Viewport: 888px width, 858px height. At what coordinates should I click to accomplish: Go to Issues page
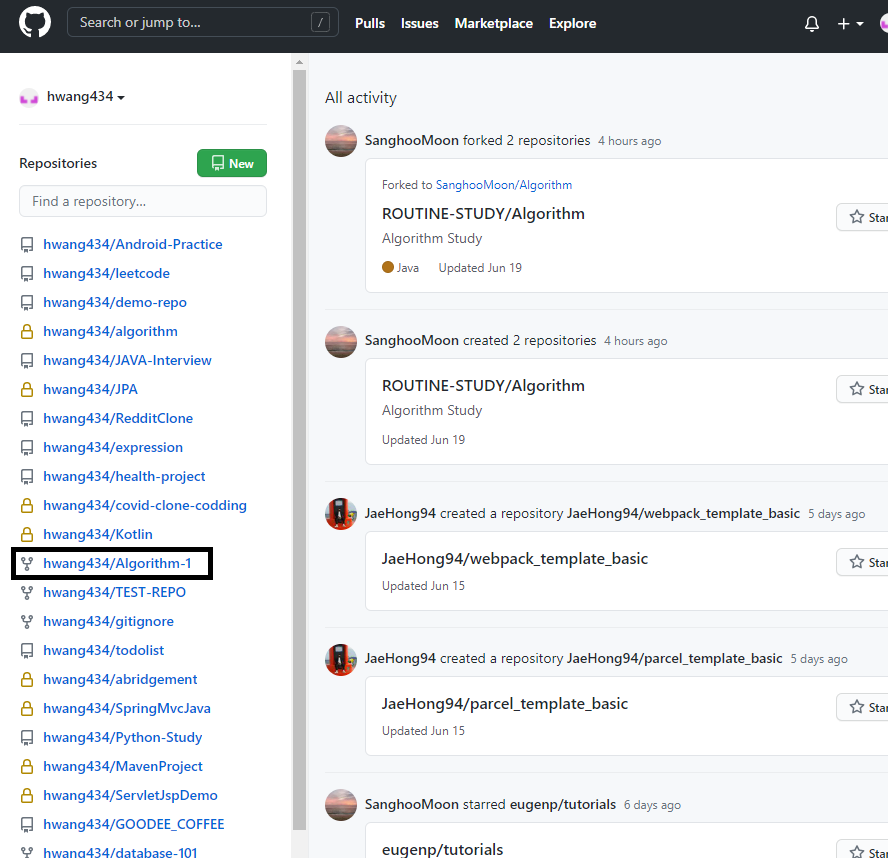[420, 23]
